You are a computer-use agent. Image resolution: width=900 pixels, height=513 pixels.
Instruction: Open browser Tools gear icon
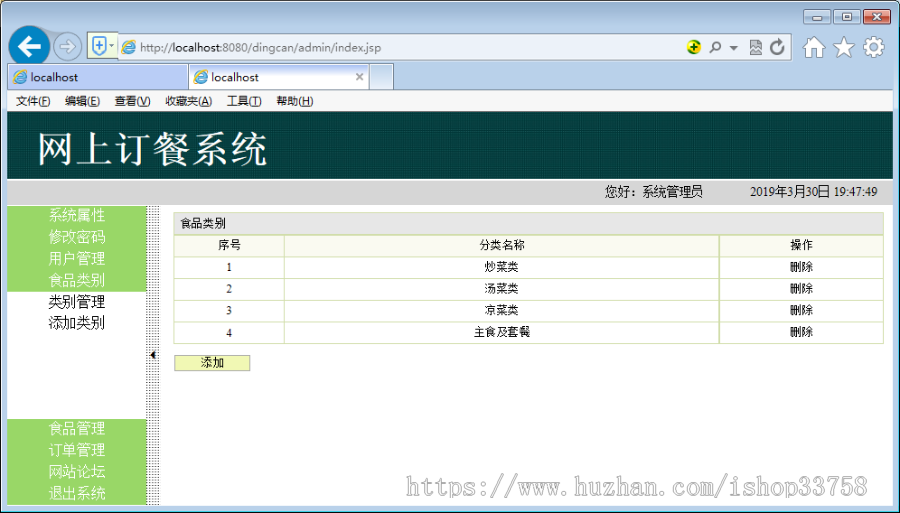[x=873, y=47]
